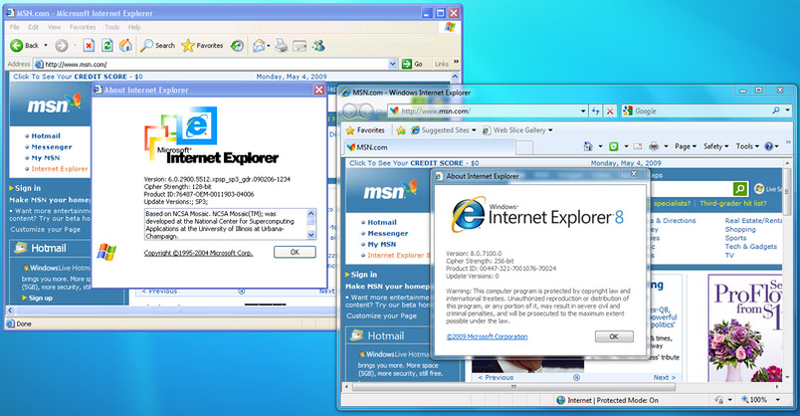Click into the IE6 address field showing msn.com
The image size is (800, 416).
211,64
